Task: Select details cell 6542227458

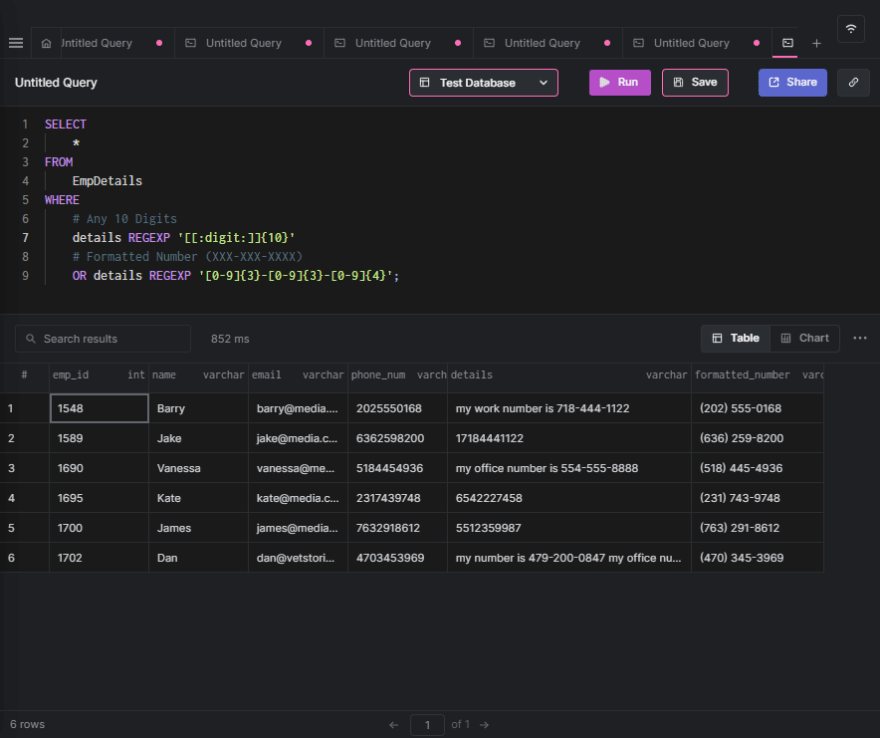Action: click(569, 498)
